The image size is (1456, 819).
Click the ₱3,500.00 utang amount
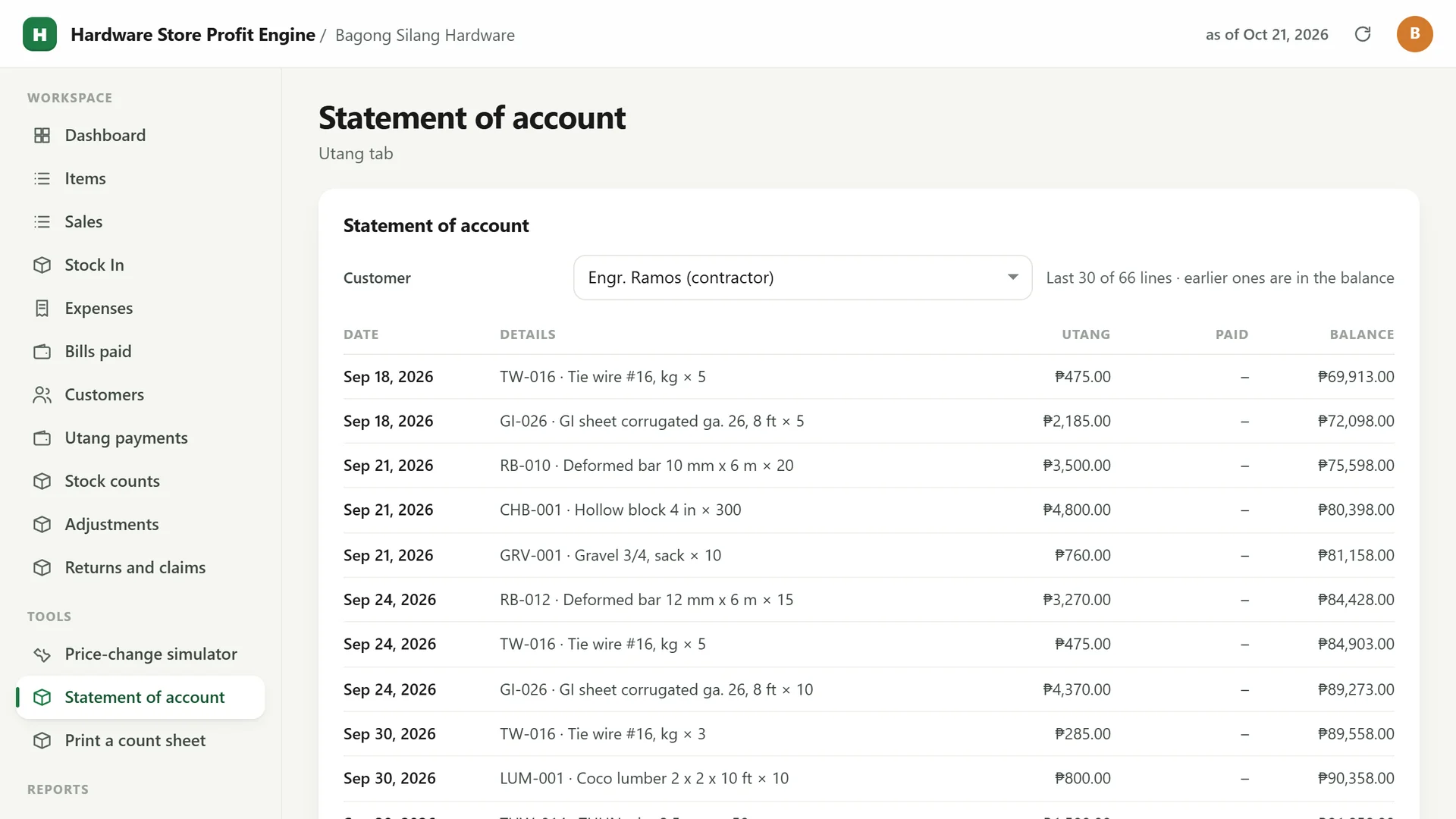click(x=1077, y=466)
